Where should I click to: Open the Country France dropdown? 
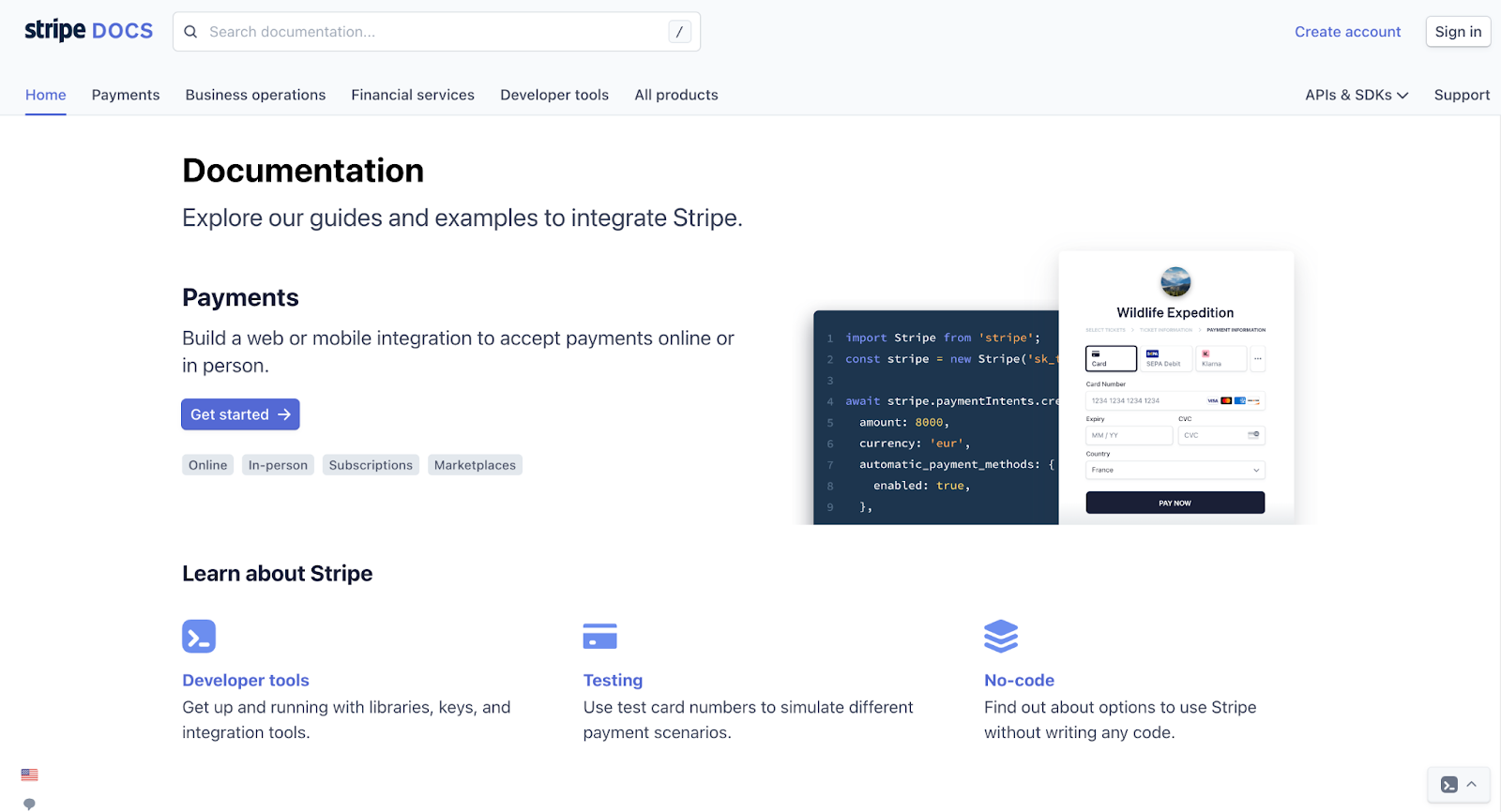pyautogui.click(x=1175, y=470)
